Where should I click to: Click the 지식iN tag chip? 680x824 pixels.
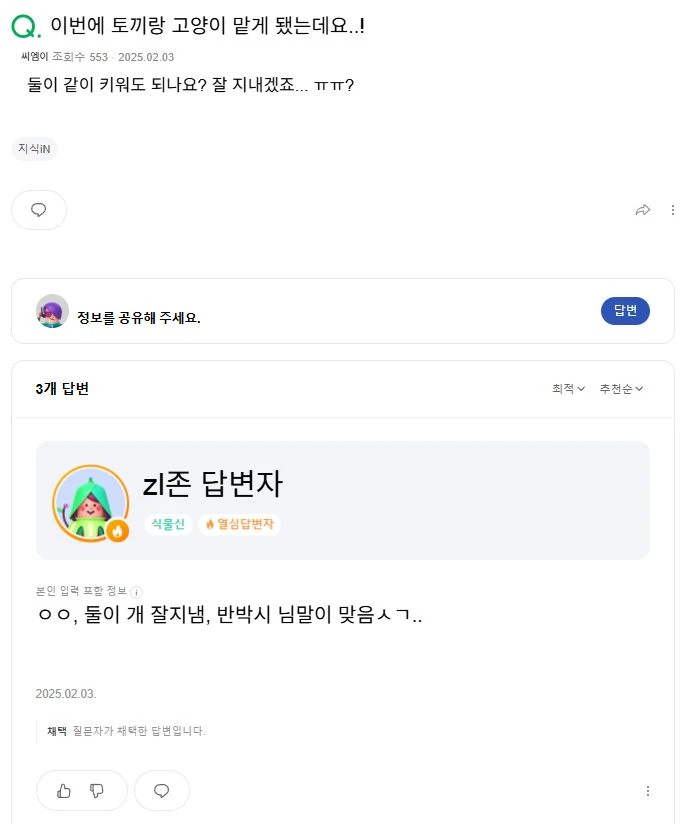pyautogui.click(x=35, y=149)
